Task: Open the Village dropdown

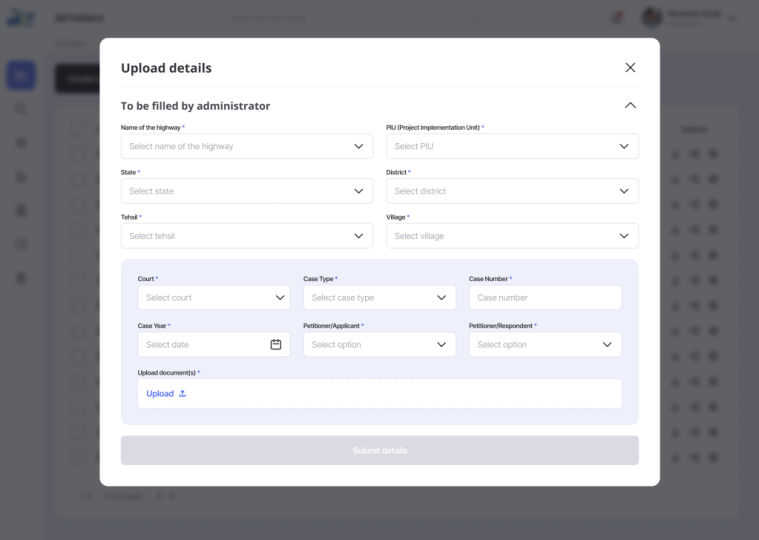Action: 511,236
